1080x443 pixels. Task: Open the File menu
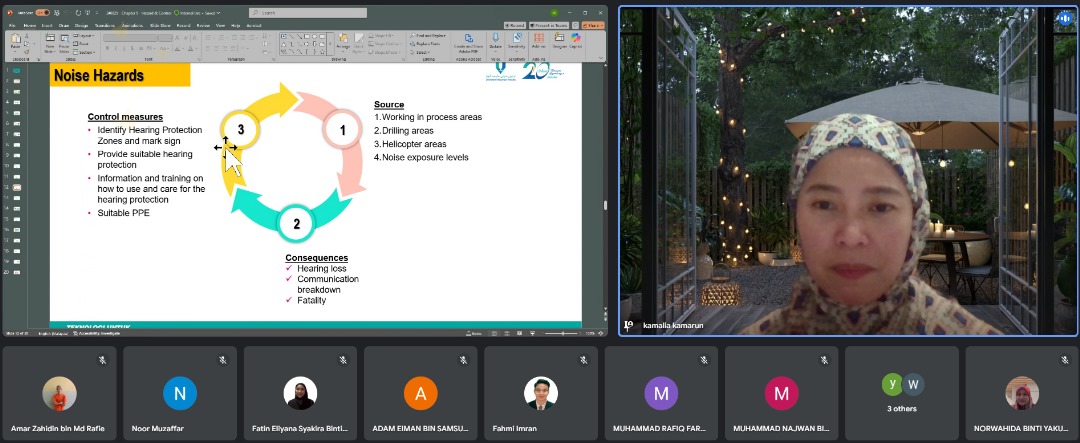(12, 25)
